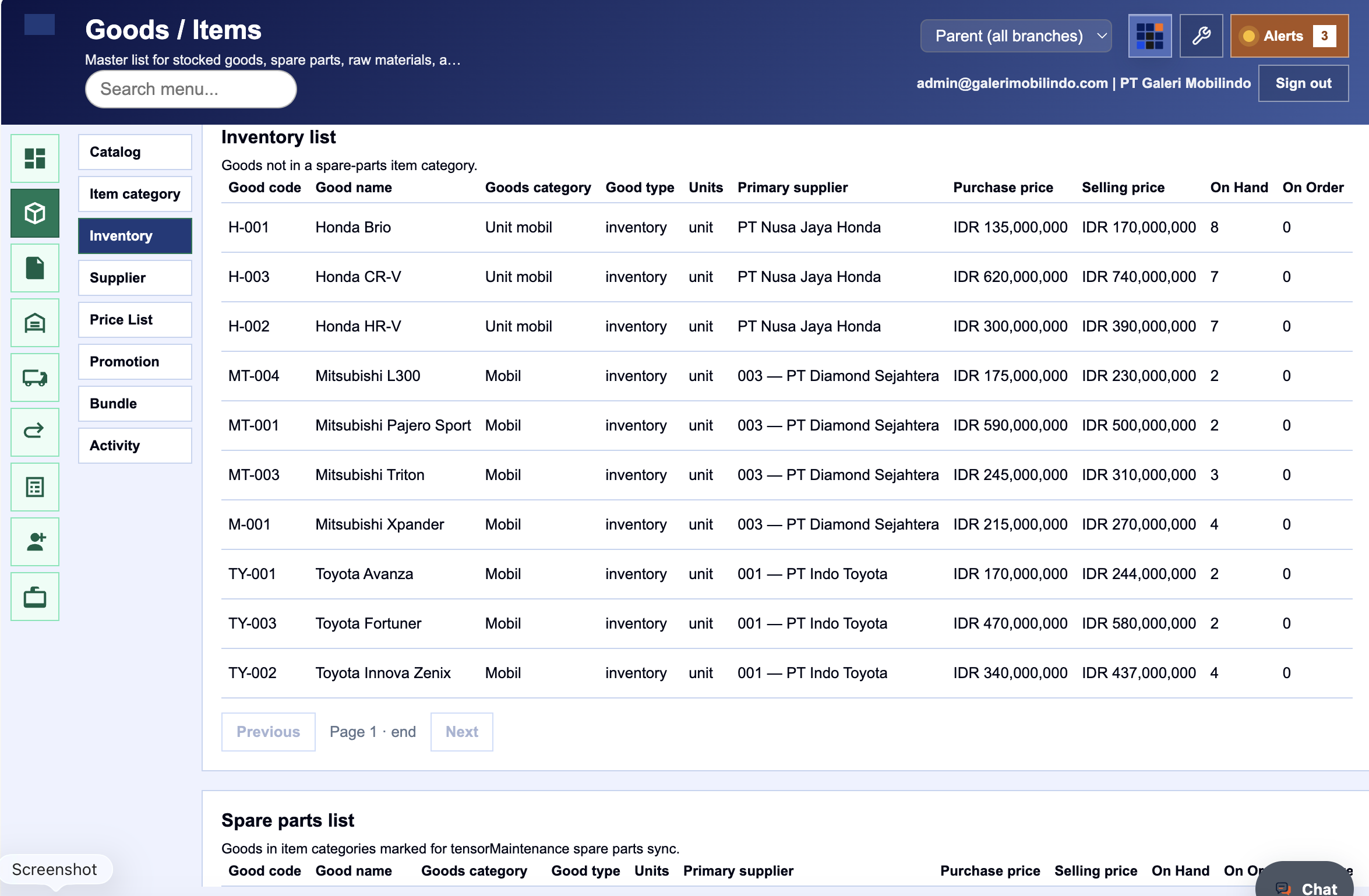Select the Toyota Avanza row name
Image resolution: width=1369 pixels, height=896 pixels.
pyautogui.click(x=364, y=574)
